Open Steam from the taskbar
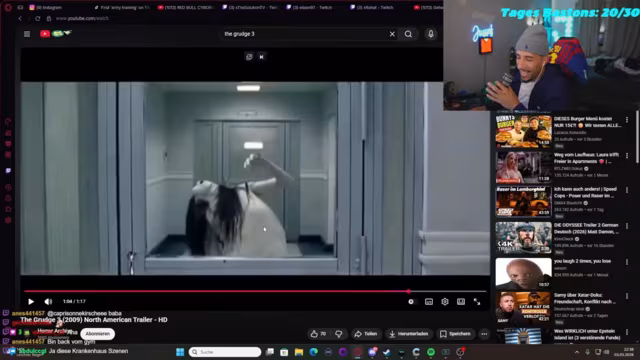640x360 pixels. pyautogui.click(x=387, y=352)
